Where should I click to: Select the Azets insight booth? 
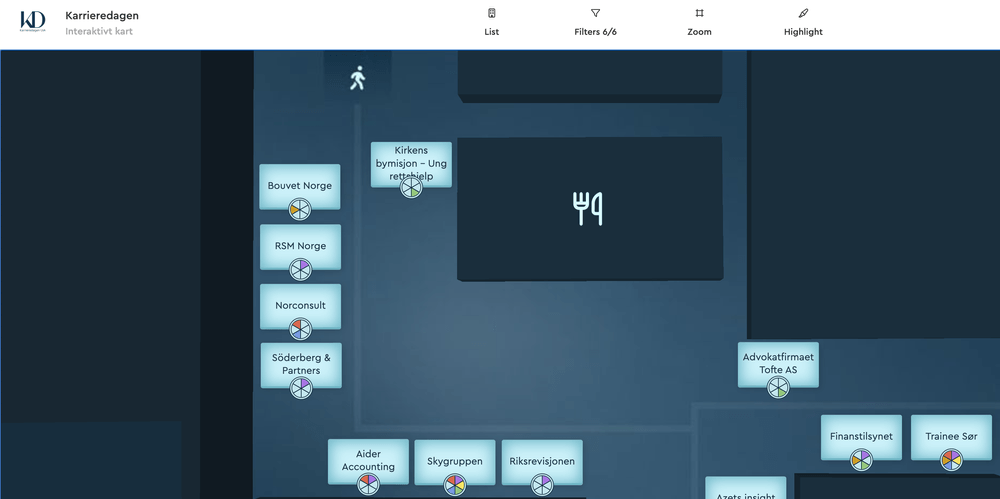pos(746,488)
